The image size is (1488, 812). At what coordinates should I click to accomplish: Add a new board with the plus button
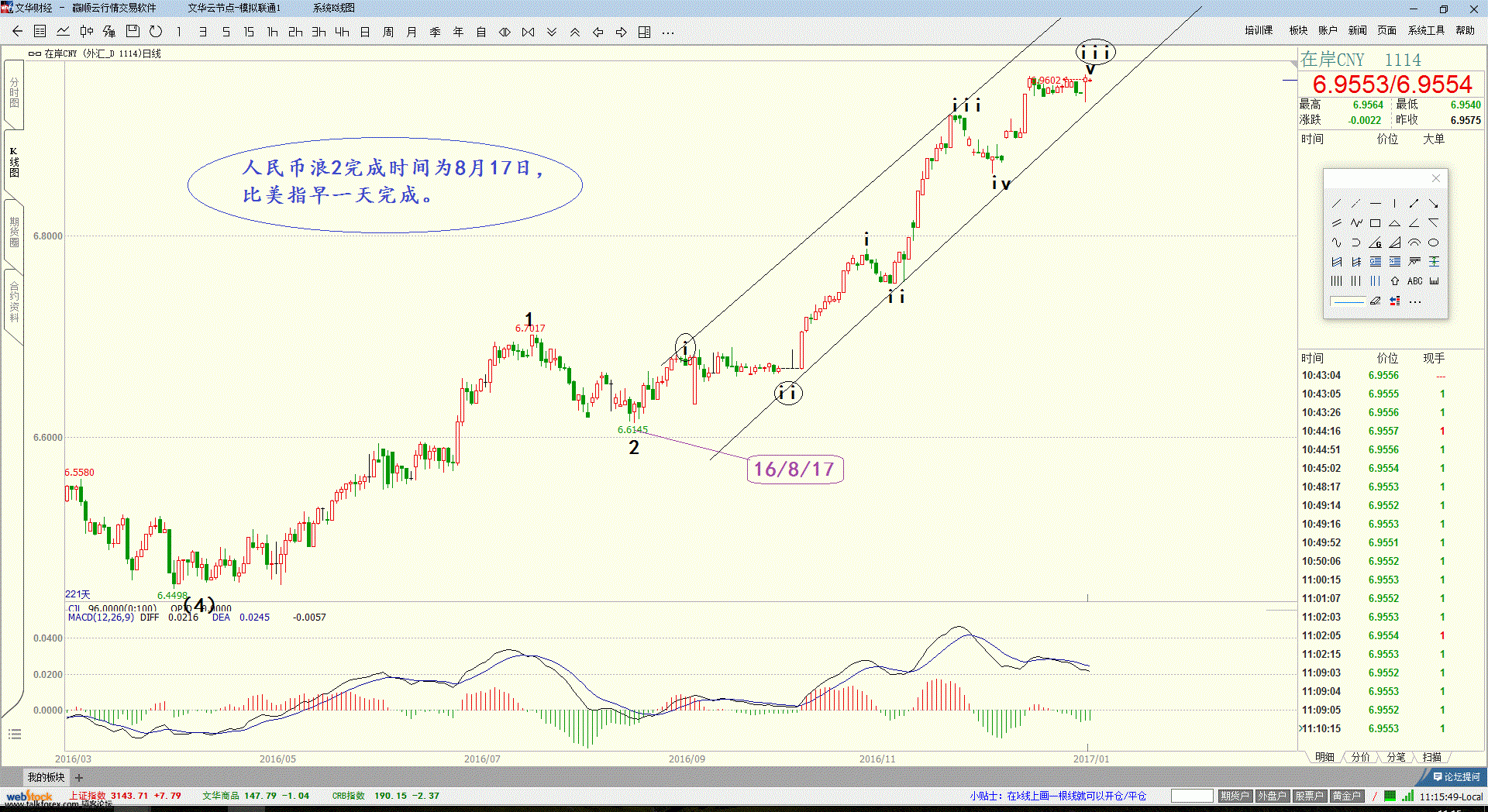[x=78, y=777]
